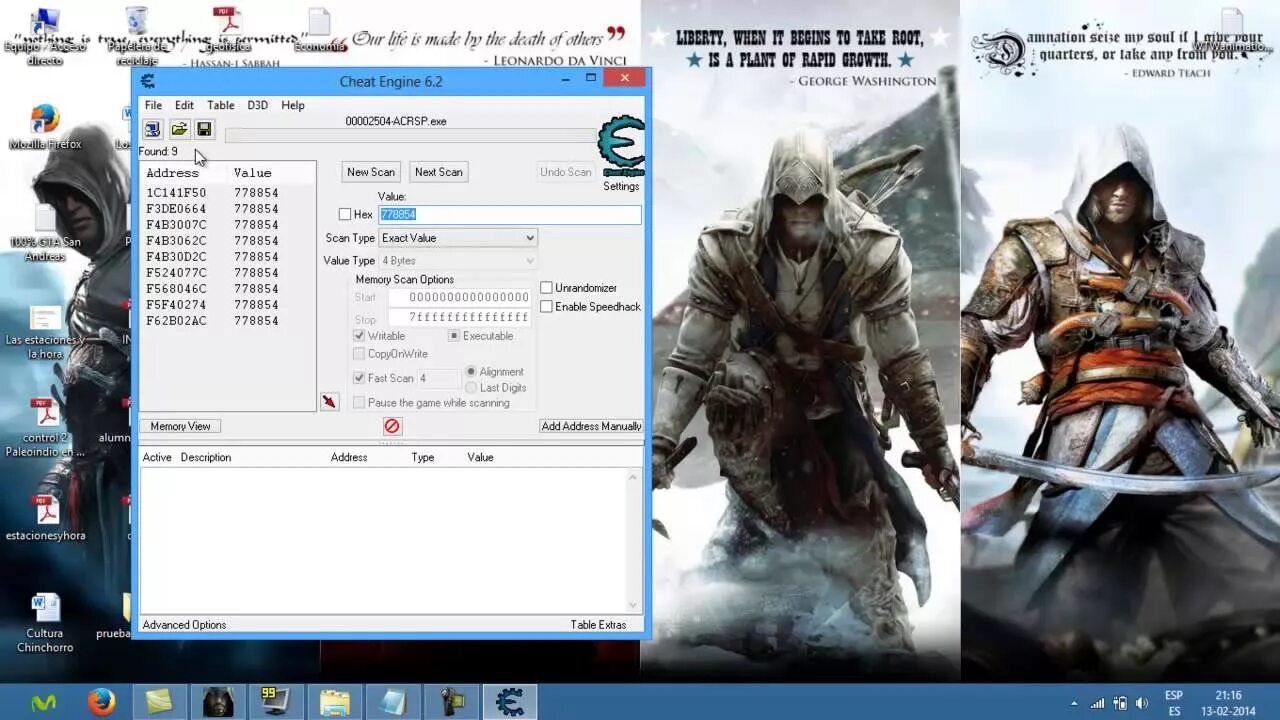Click the floppy disk save icon
Image resolution: width=1280 pixels, height=720 pixels.
(x=204, y=129)
